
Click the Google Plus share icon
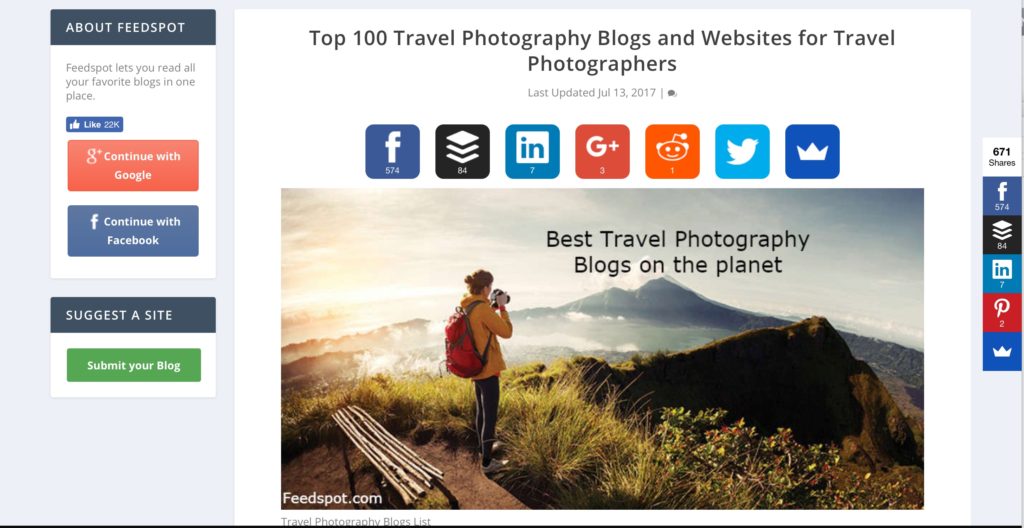602,152
